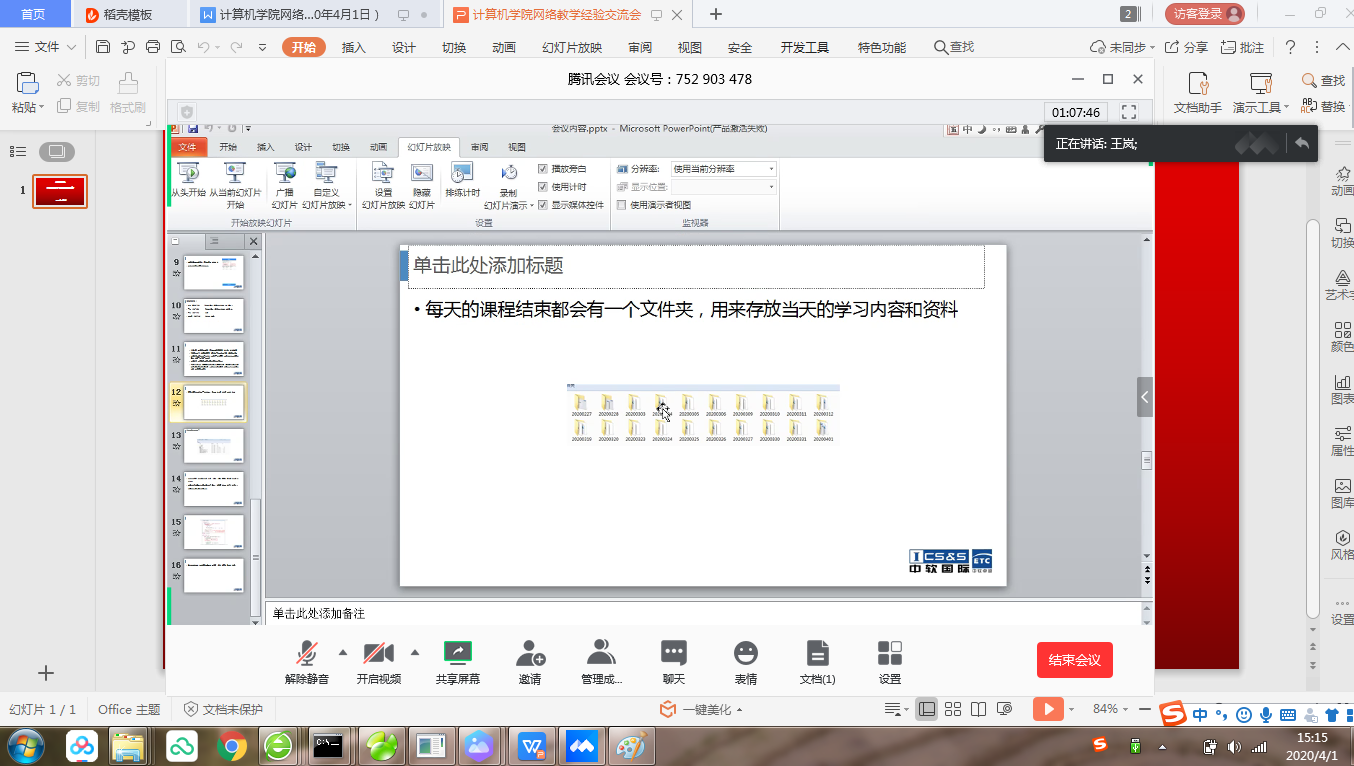Screen dimensions: 1354x766
Task: Enable the 使用演示者视图 checkbox
Action: point(622,205)
